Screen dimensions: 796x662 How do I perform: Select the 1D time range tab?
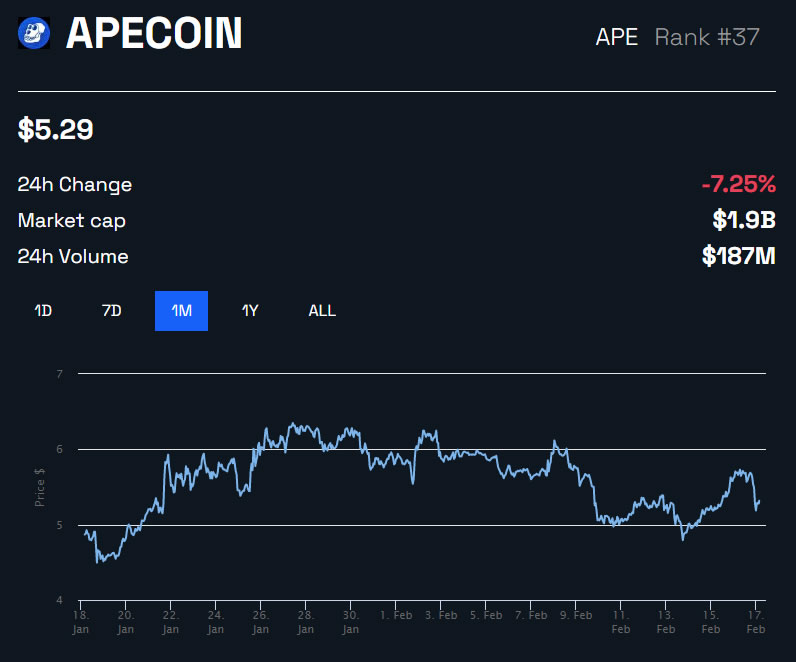tap(43, 311)
